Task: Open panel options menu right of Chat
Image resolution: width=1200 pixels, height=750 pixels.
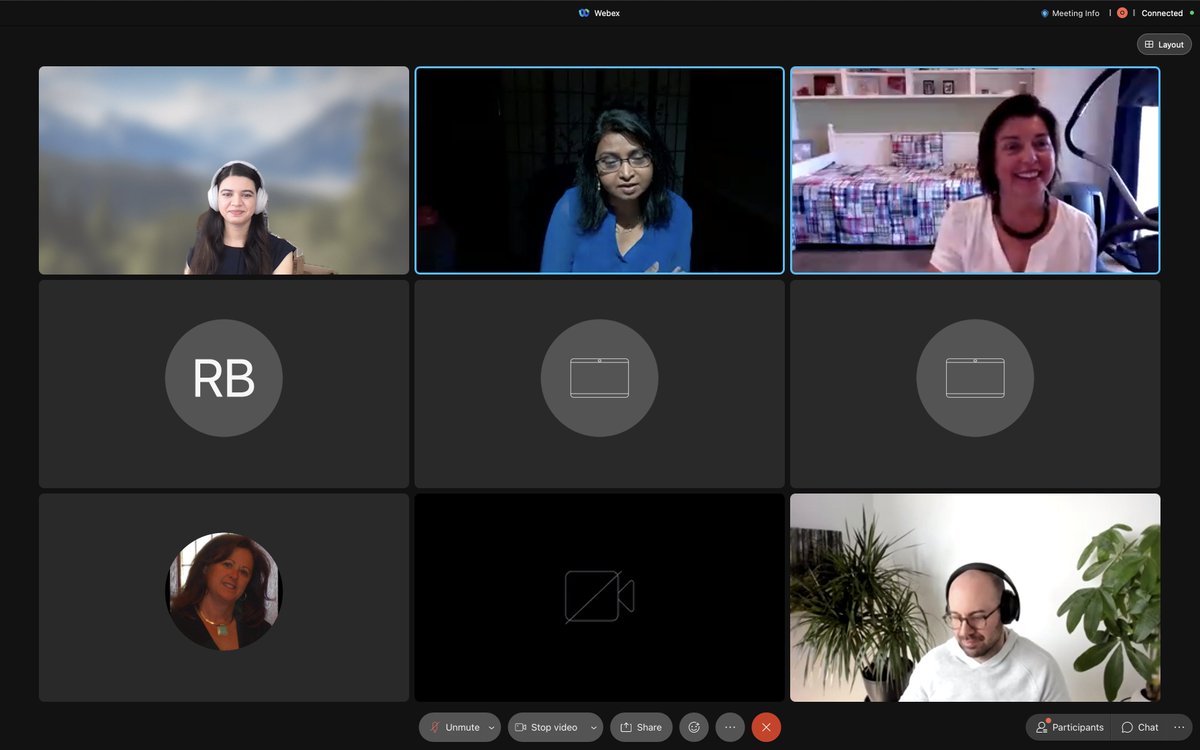Action: click(1179, 727)
